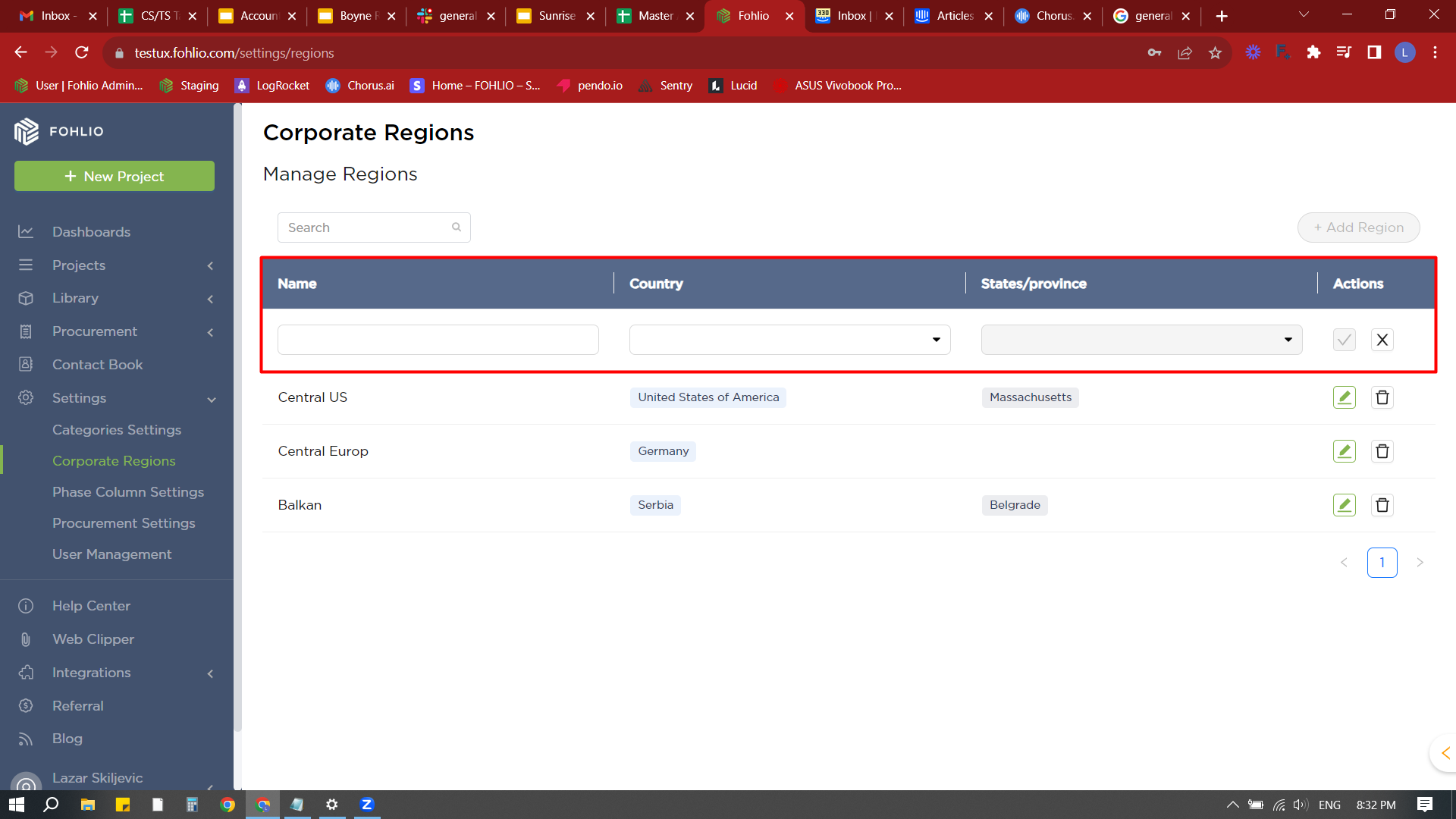Go to User Management settings
This screenshot has height=819, width=1456.
point(111,554)
